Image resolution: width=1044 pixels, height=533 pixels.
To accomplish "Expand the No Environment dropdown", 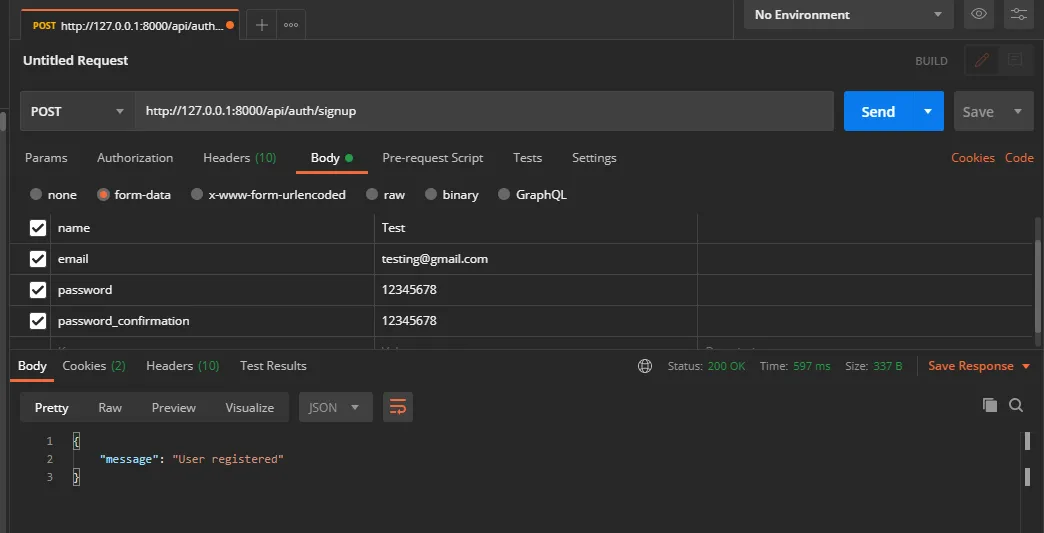I will coord(849,15).
